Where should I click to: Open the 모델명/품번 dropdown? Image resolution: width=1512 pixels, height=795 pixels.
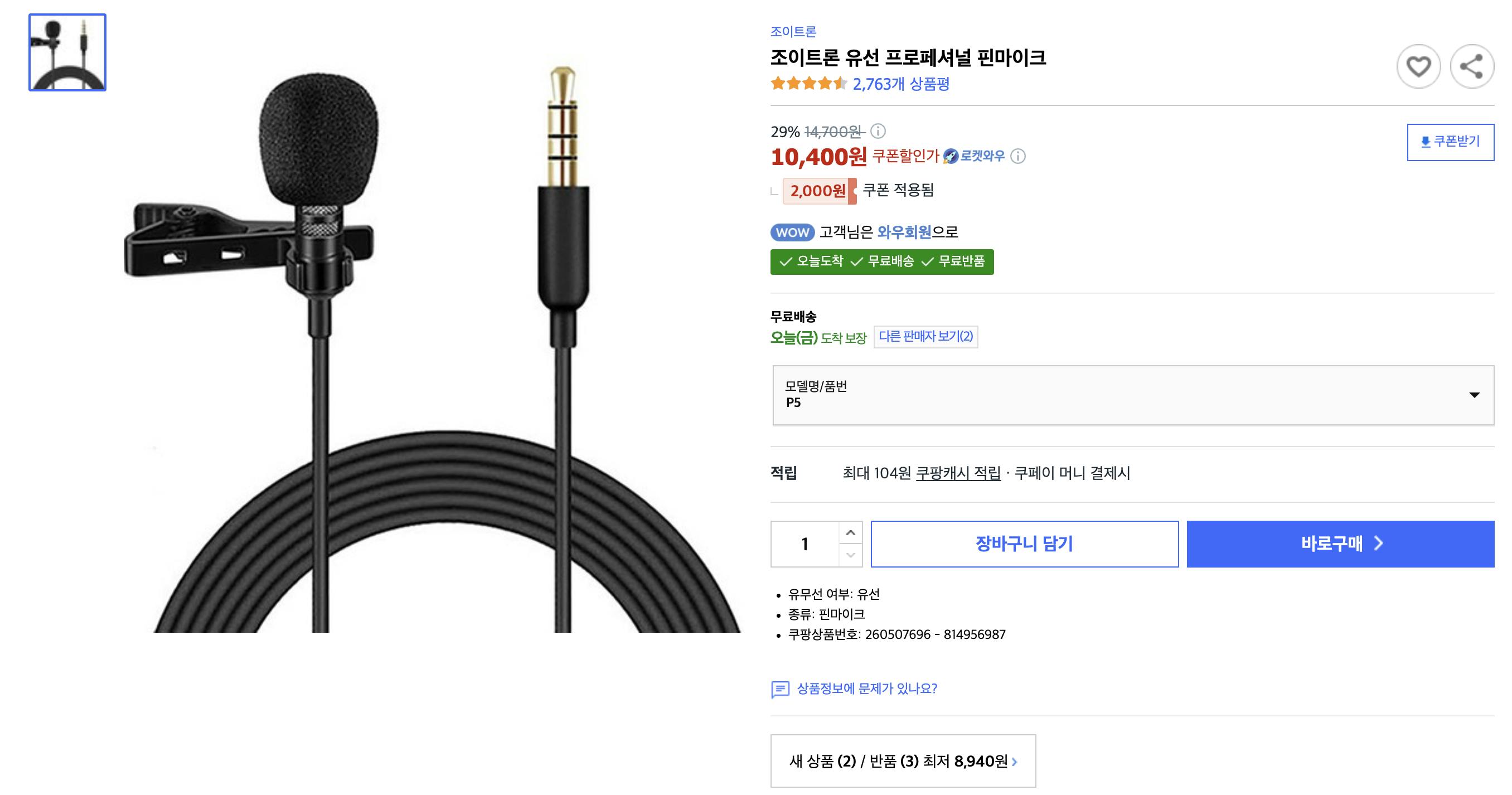(x=1133, y=395)
